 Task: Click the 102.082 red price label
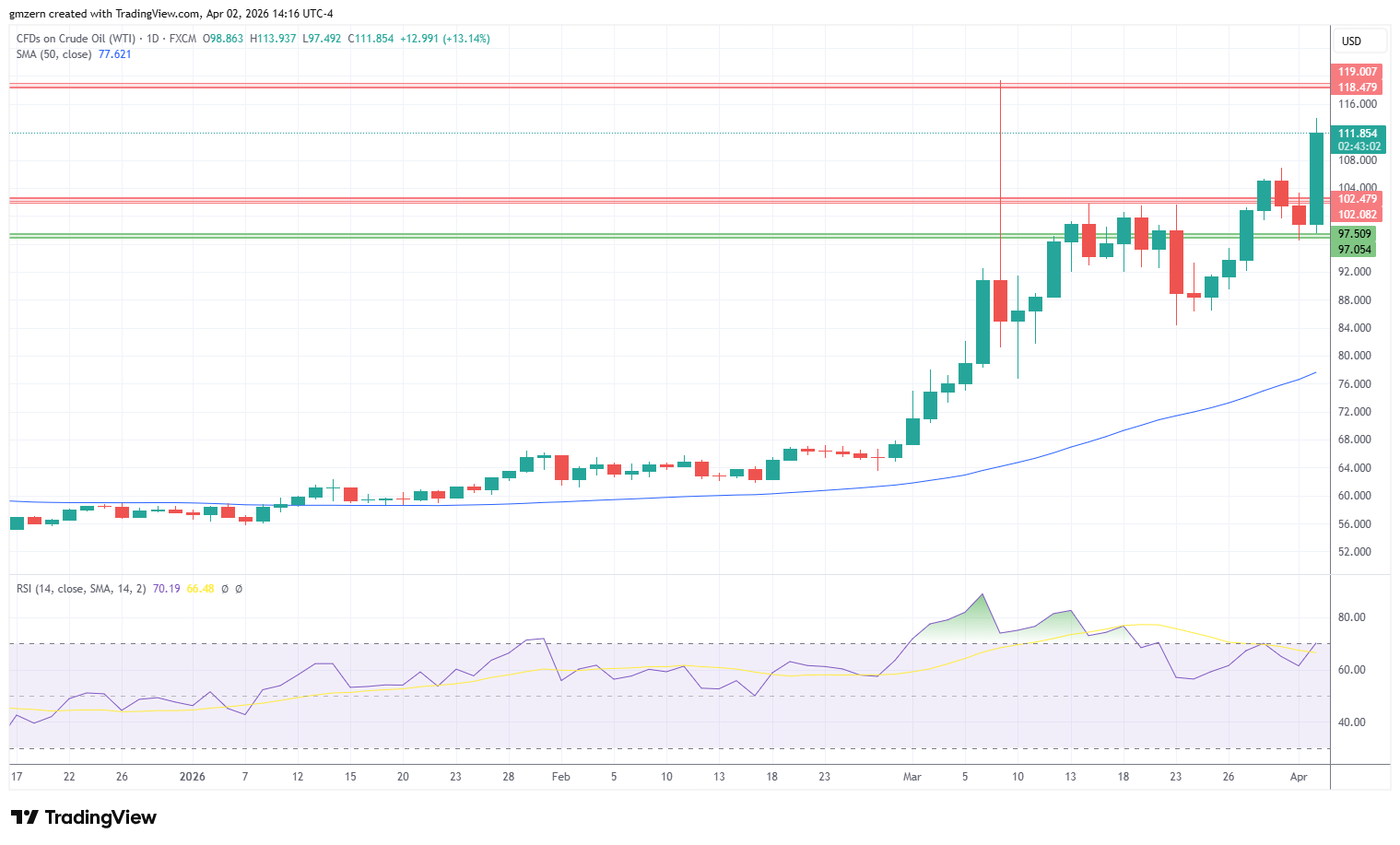coord(1358,215)
